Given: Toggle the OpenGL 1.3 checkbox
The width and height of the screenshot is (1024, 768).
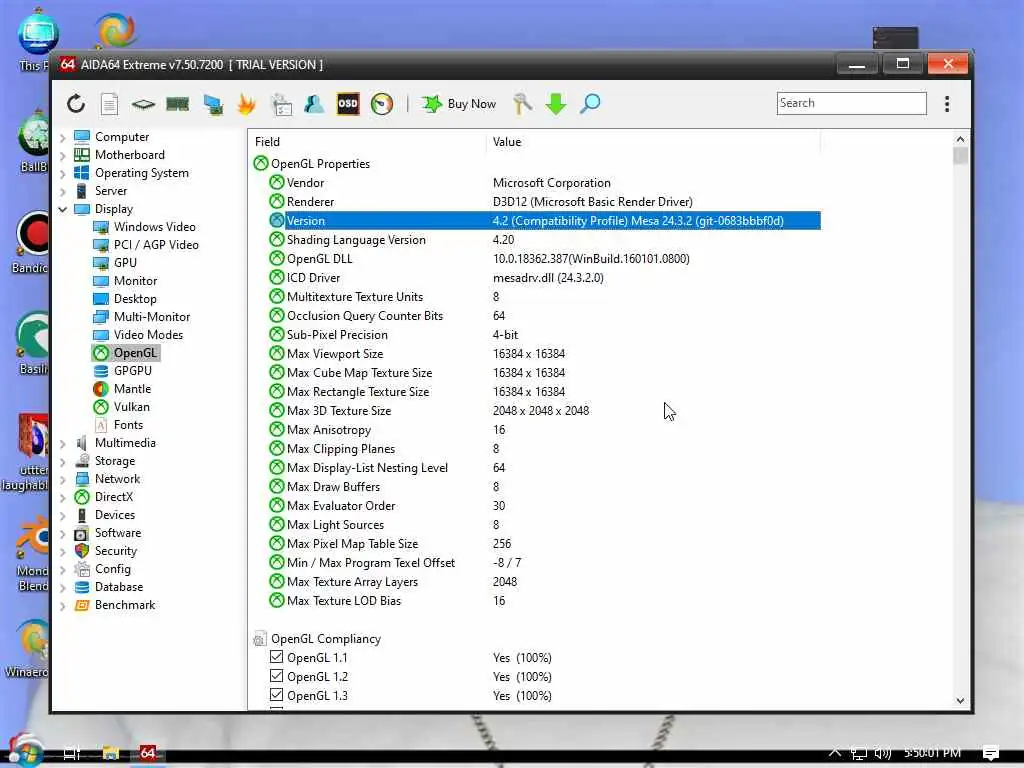Looking at the screenshot, I should (x=276, y=695).
